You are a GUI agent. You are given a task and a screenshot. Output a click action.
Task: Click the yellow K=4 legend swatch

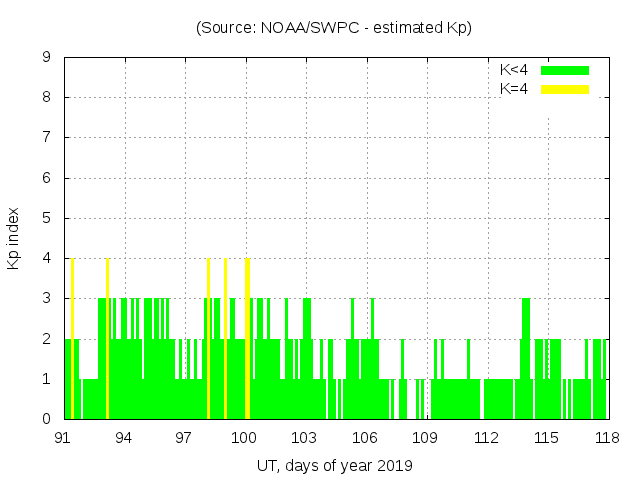tap(565, 89)
